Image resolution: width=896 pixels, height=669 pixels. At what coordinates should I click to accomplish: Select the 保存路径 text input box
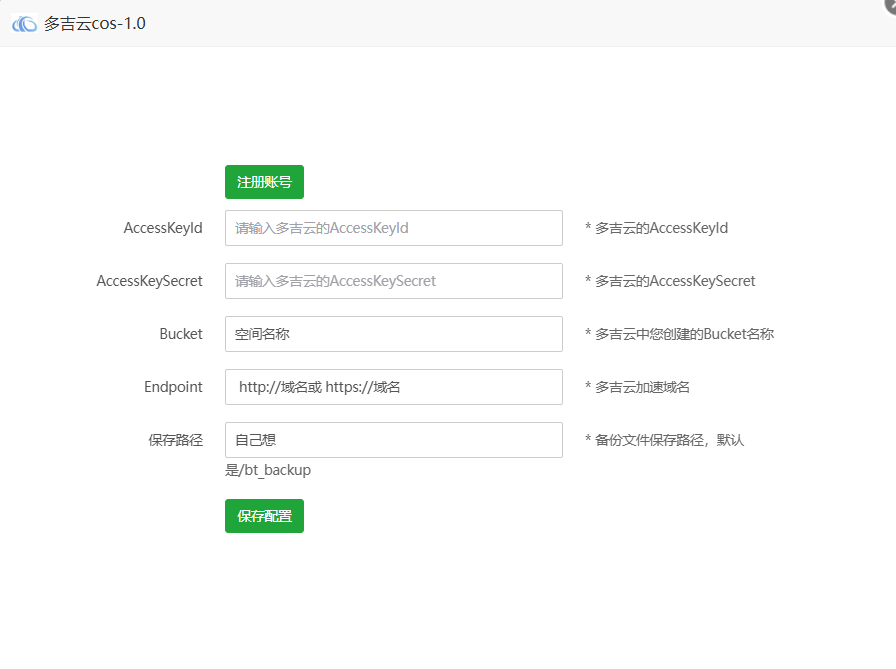(393, 440)
